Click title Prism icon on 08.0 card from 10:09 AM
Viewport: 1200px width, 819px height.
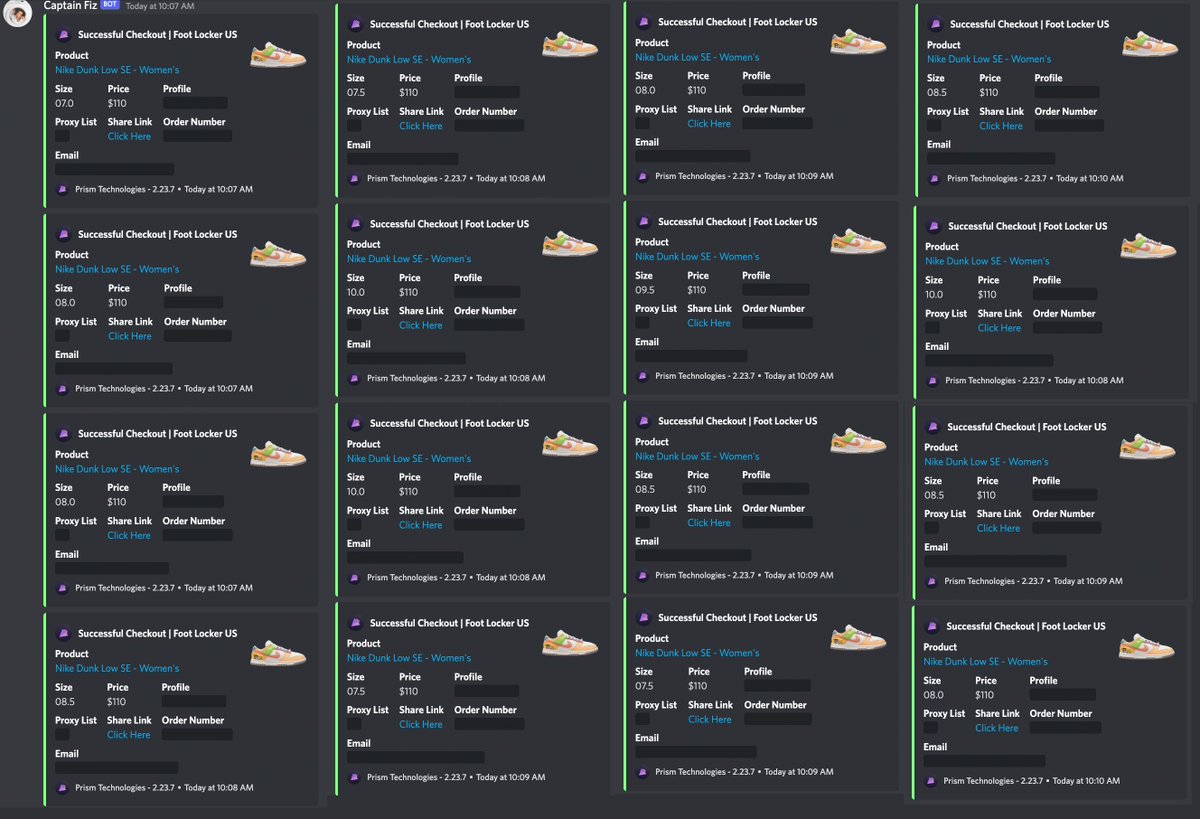645,22
